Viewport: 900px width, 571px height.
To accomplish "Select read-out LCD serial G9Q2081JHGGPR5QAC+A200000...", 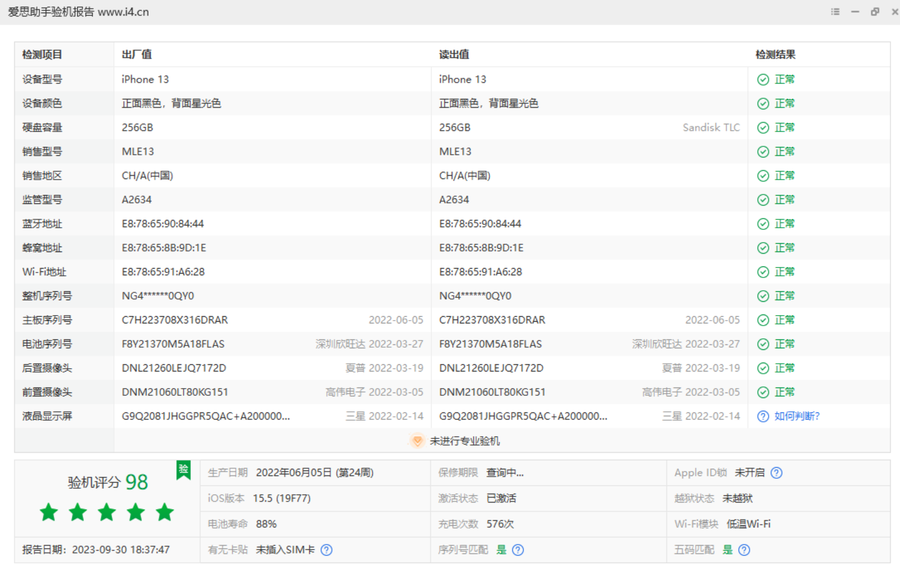I will (523, 417).
